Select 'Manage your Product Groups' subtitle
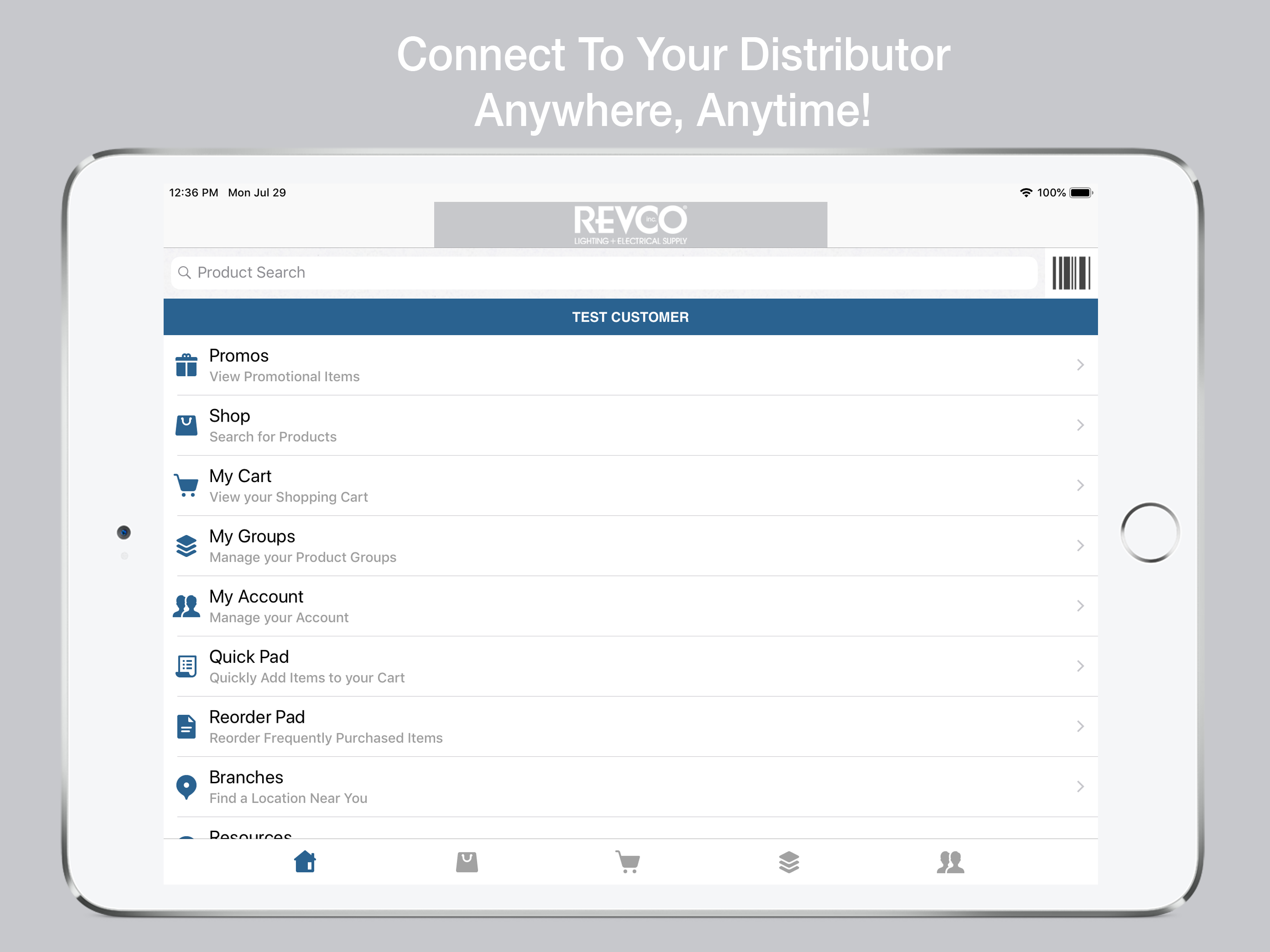Screen dimensions: 1270x952 [x=303, y=557]
